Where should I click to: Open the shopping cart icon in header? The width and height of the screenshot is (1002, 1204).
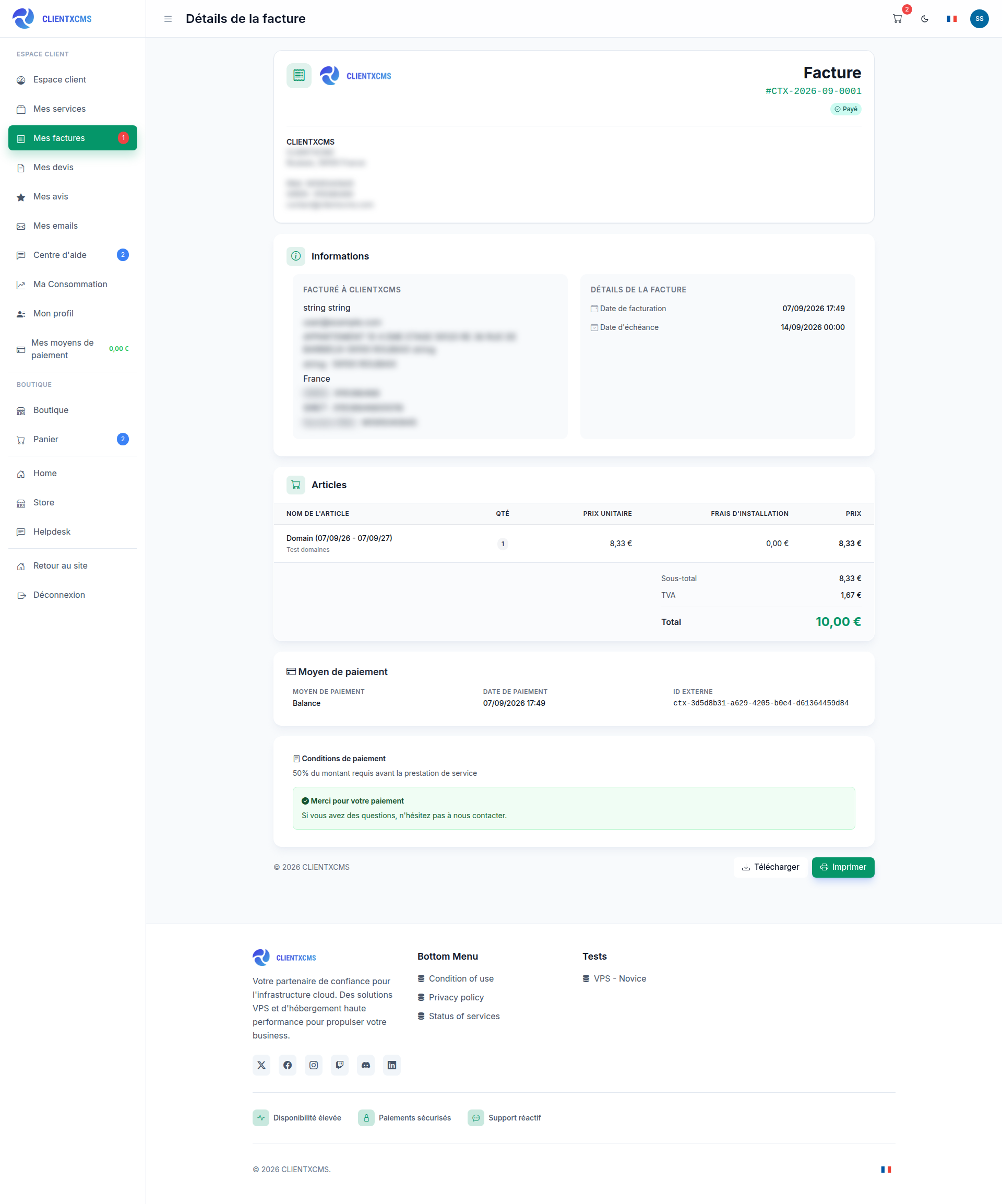click(x=897, y=19)
